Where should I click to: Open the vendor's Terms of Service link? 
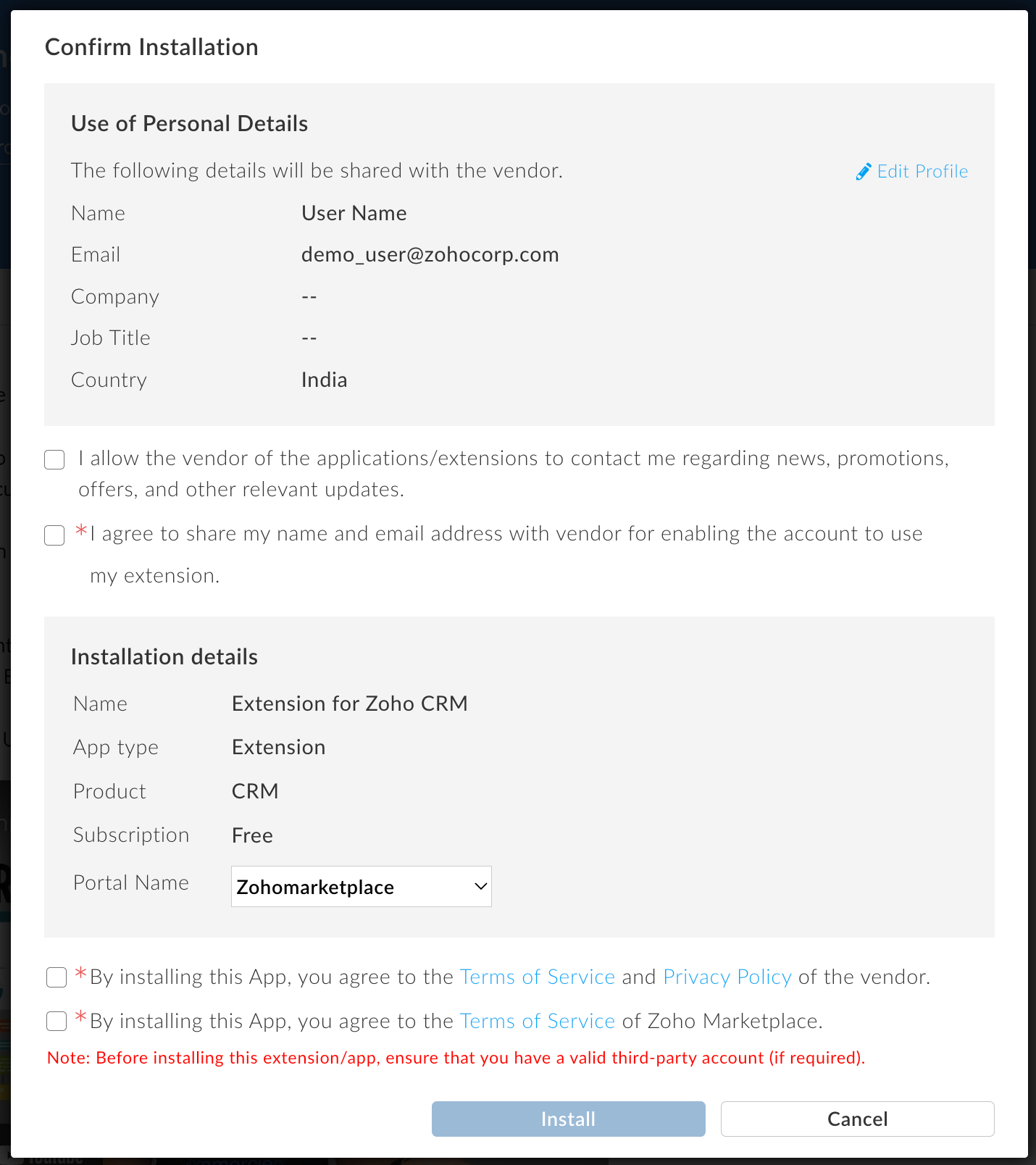[x=537, y=977]
